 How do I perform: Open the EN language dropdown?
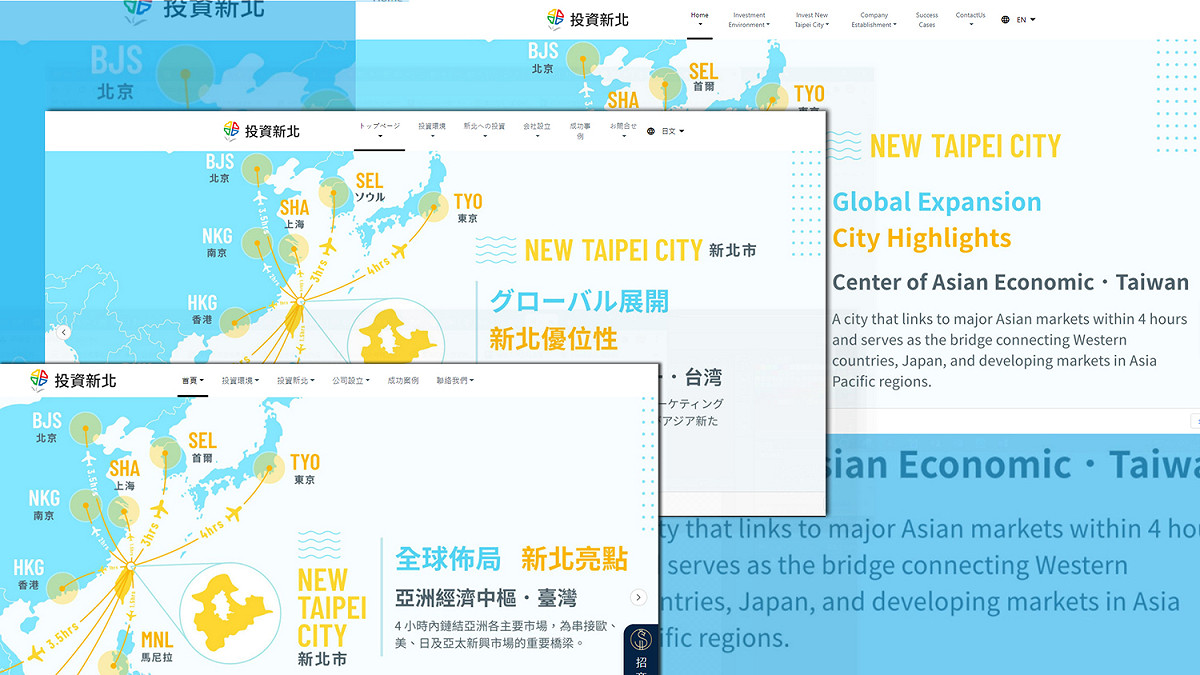(1026, 20)
